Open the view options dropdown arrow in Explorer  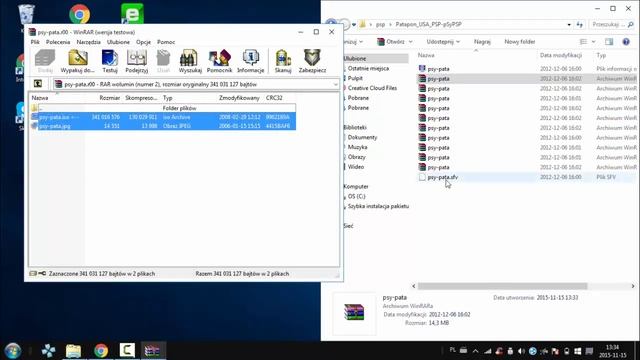(x=593, y=42)
